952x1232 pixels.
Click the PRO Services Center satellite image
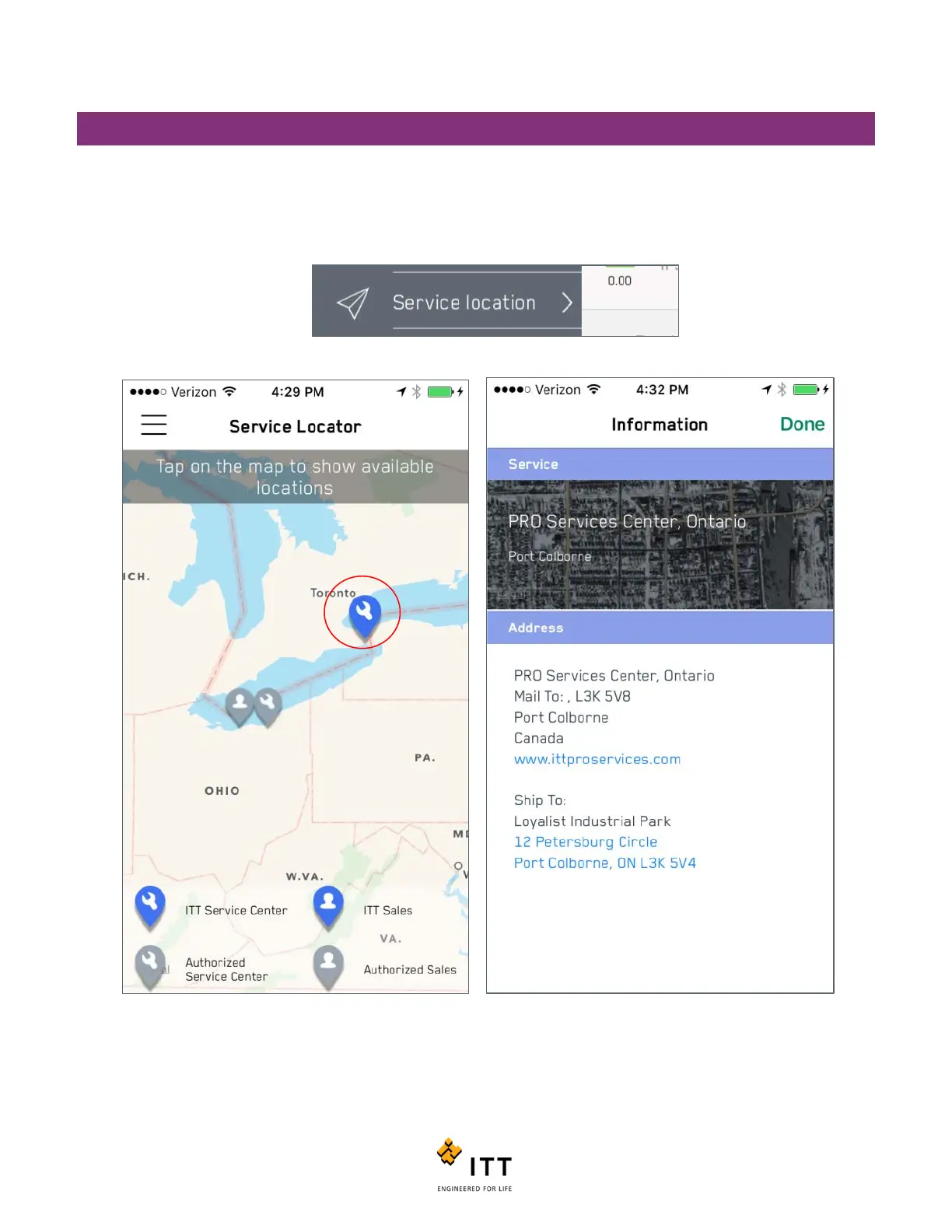coord(660,544)
